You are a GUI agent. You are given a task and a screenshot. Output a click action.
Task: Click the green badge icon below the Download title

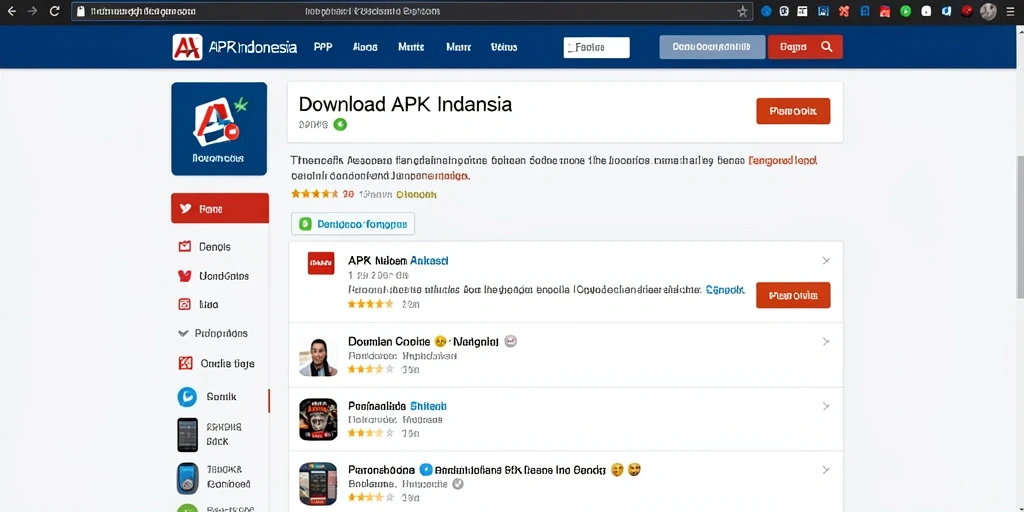click(340, 124)
